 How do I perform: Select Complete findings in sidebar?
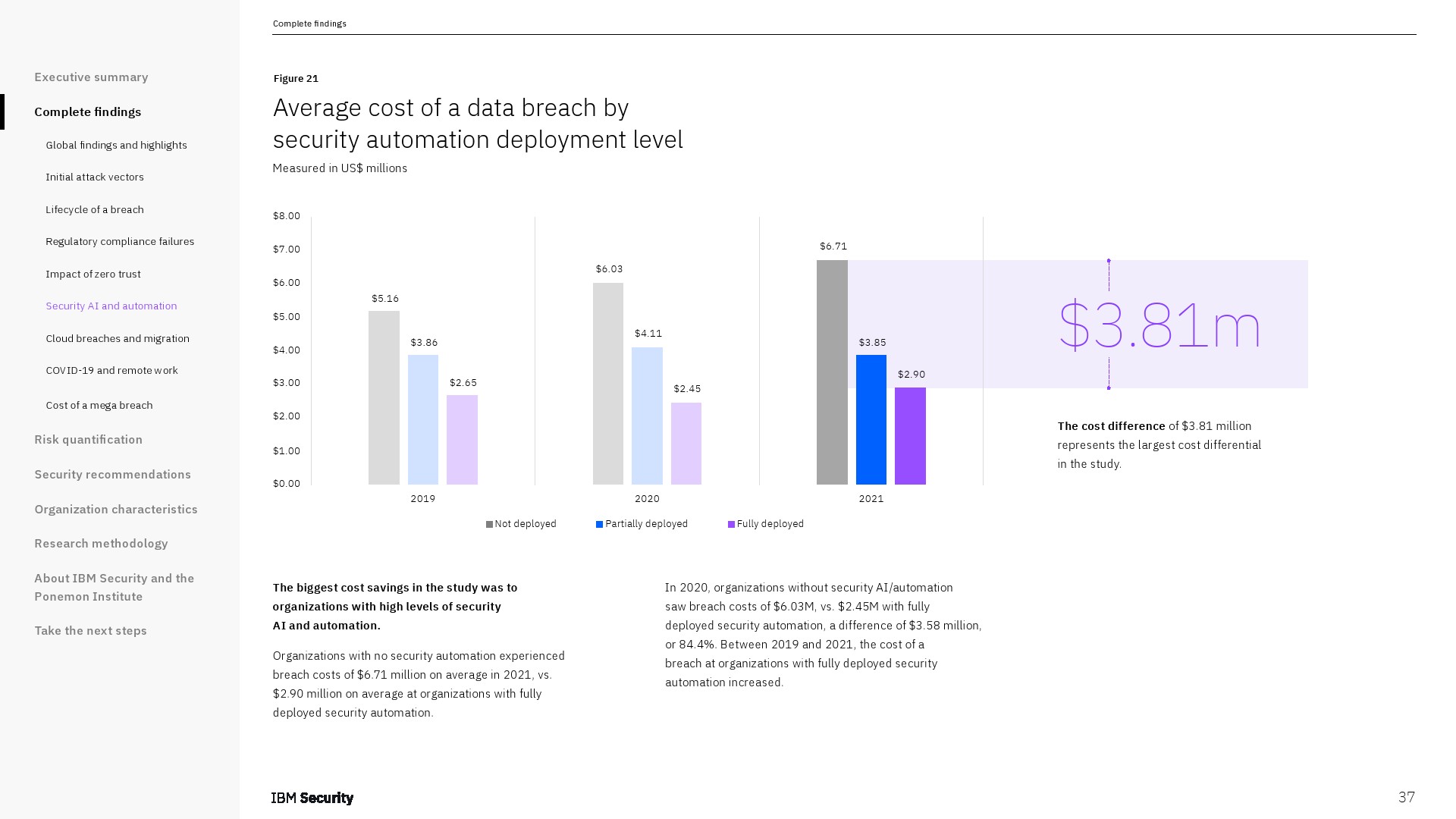(x=87, y=111)
